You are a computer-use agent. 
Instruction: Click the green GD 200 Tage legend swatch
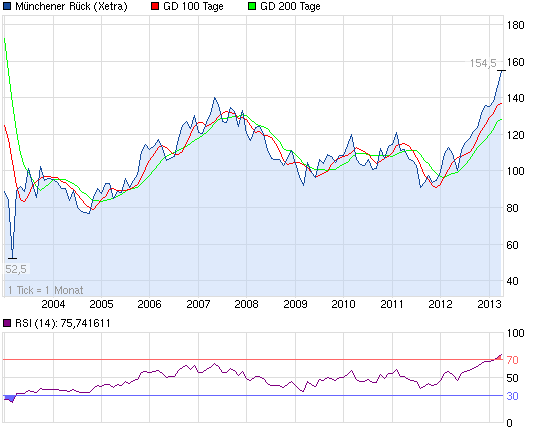(252, 6)
